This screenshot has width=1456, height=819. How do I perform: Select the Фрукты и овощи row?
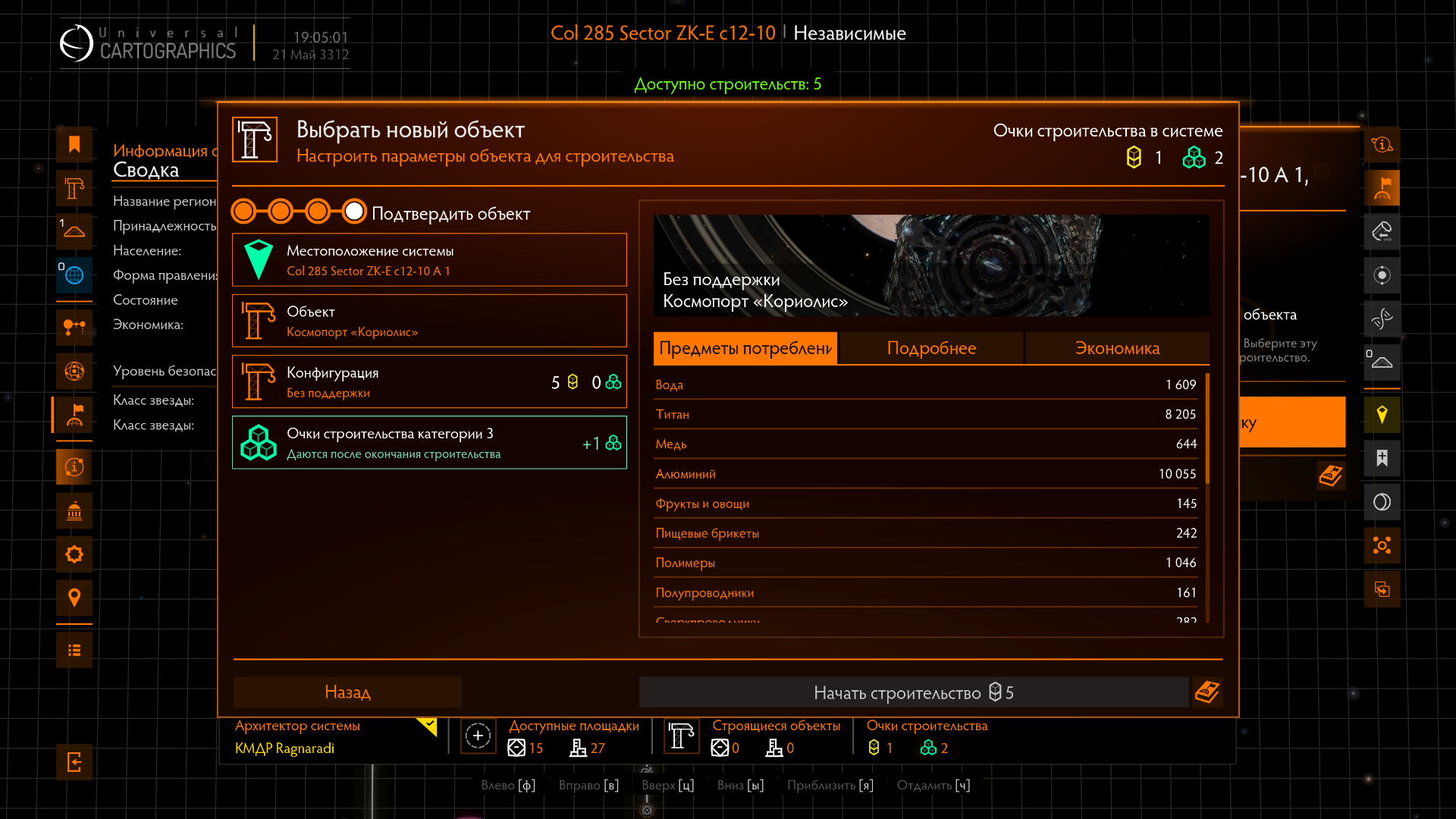click(x=926, y=504)
